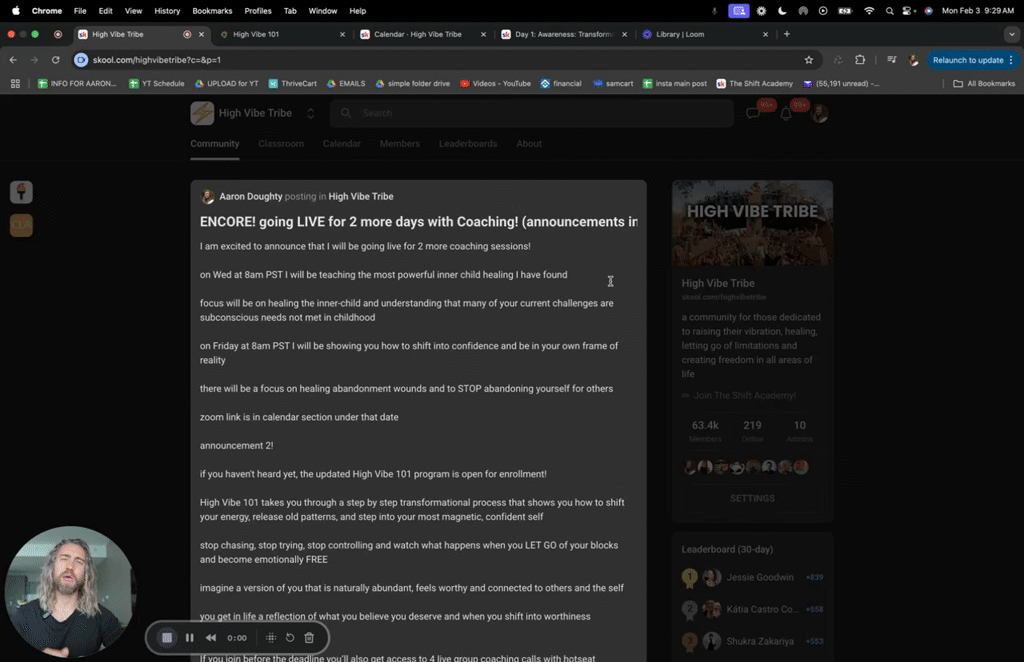Open simple folder drive bookmark
Screen dimensions: 1024x662
pyautogui.click(x=412, y=84)
